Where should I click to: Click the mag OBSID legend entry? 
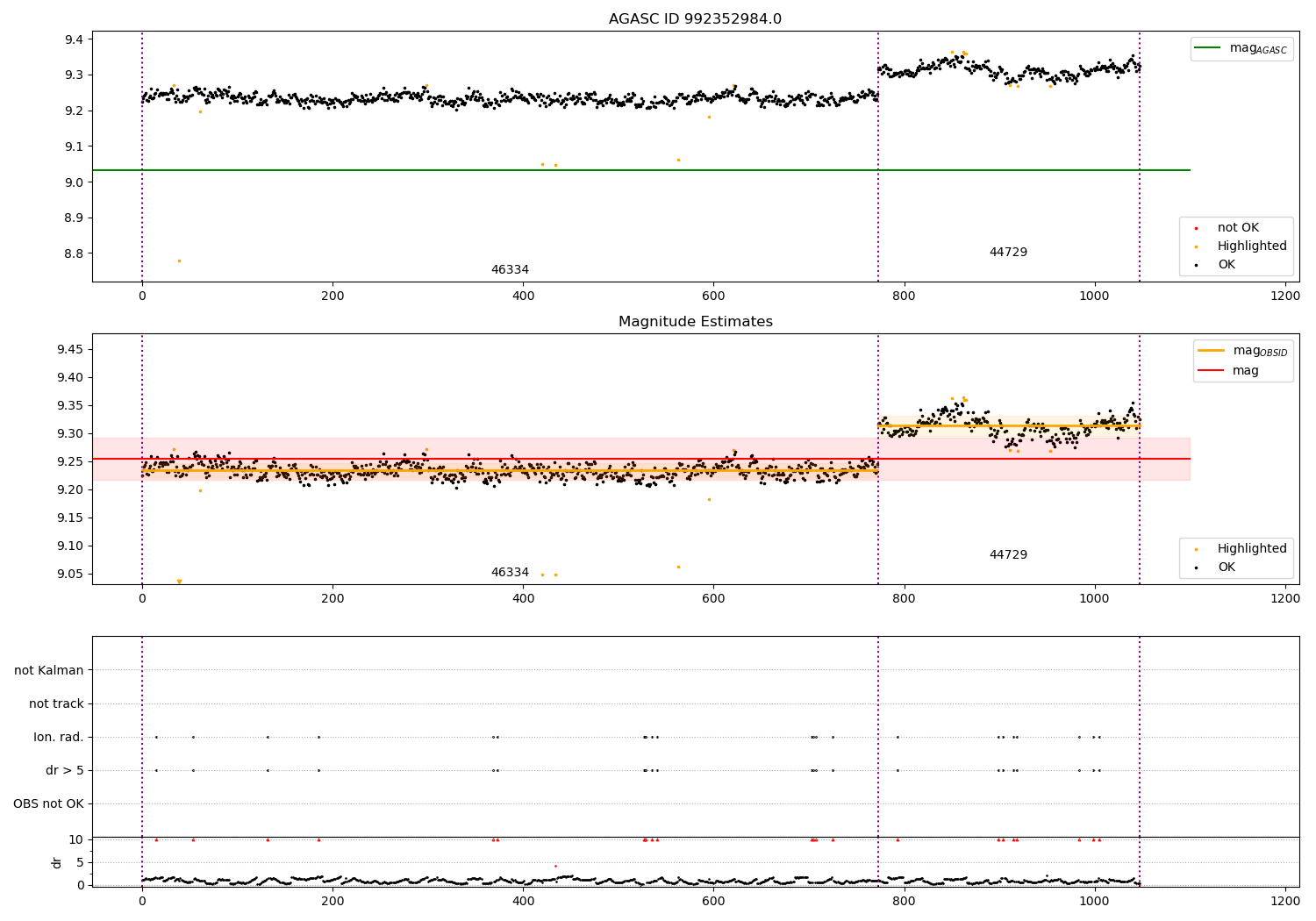[x=1243, y=351]
